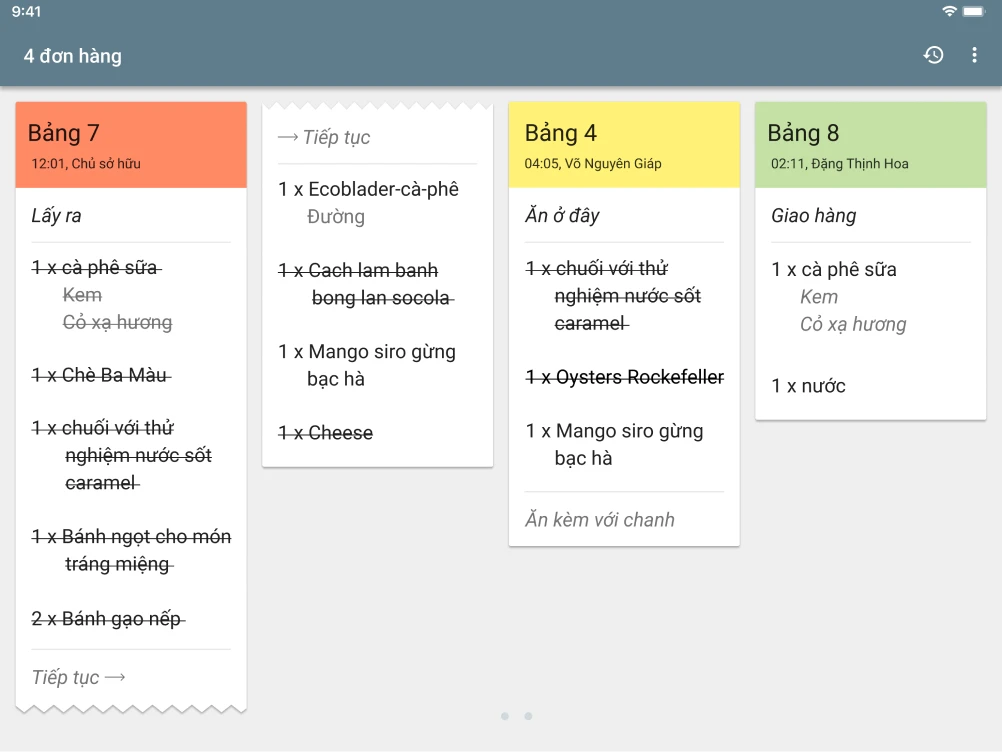Open order history clock icon
This screenshot has height=752, width=1002.
pos(933,55)
